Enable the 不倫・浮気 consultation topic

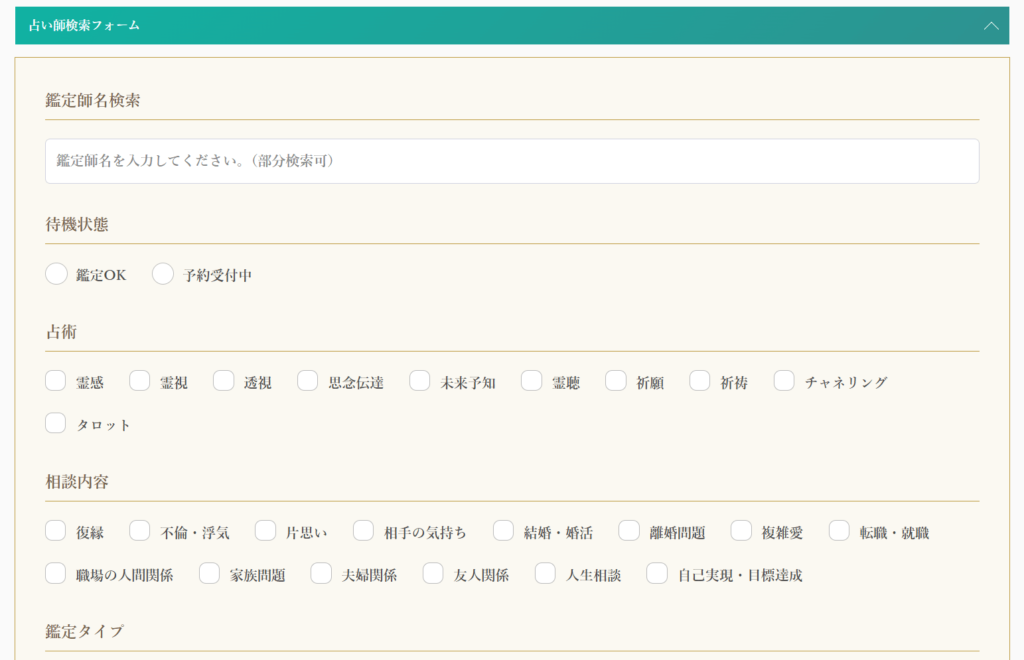[x=140, y=530]
